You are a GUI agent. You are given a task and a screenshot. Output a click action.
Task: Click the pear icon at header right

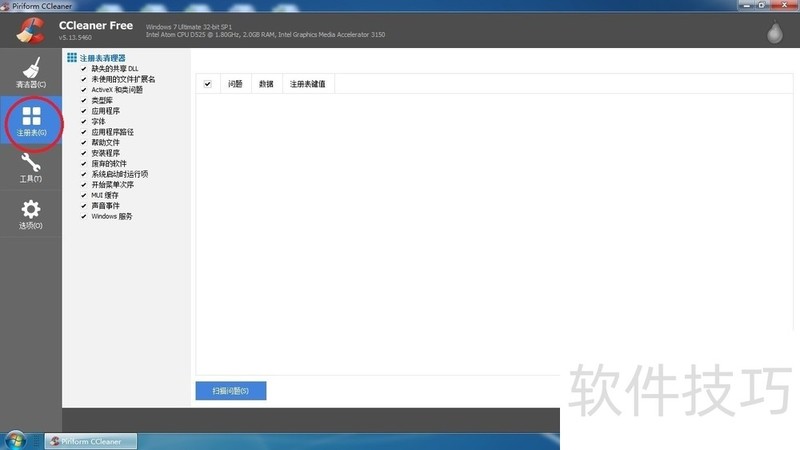[774, 32]
